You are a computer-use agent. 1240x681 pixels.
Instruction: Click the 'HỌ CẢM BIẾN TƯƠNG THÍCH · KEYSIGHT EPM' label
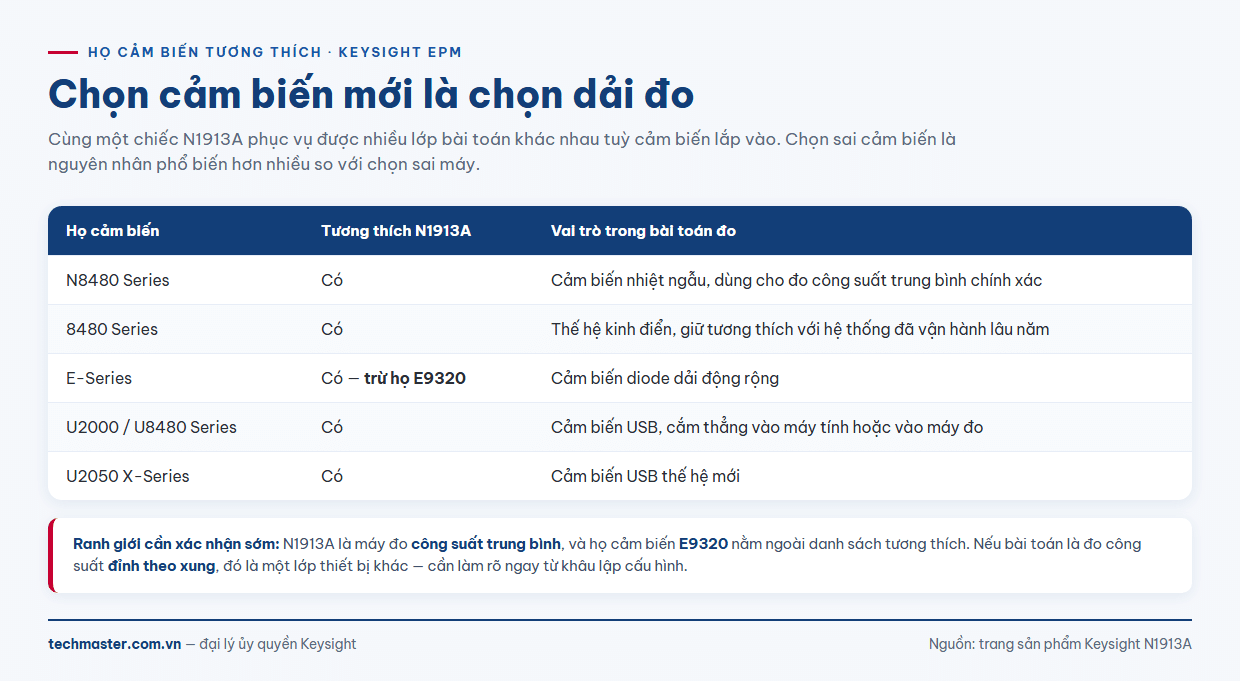275,52
